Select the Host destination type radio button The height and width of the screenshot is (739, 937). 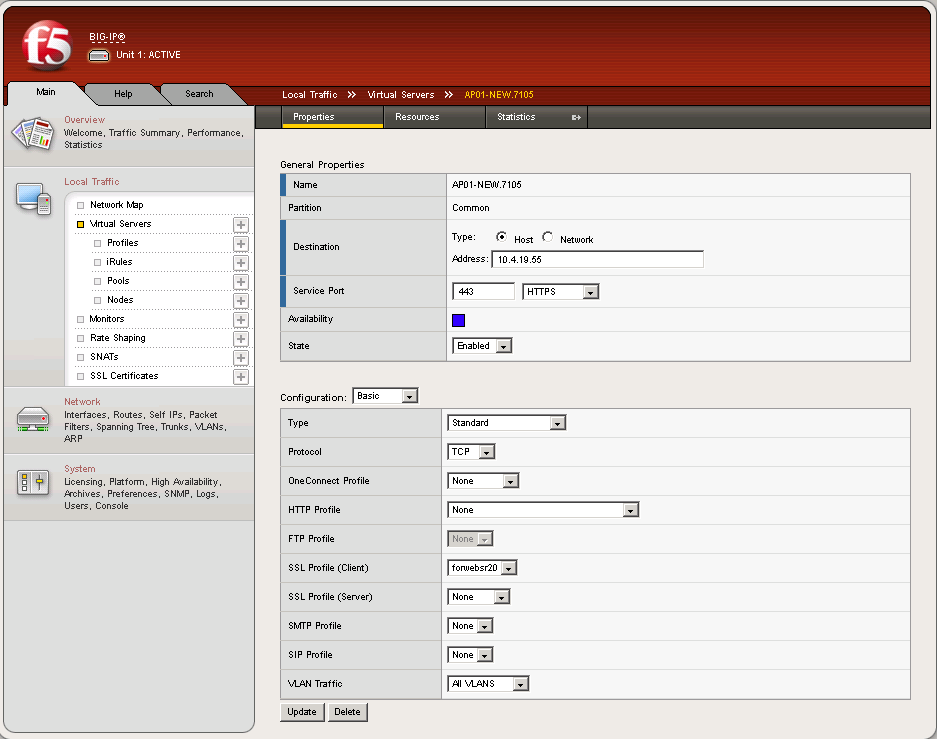click(502, 238)
